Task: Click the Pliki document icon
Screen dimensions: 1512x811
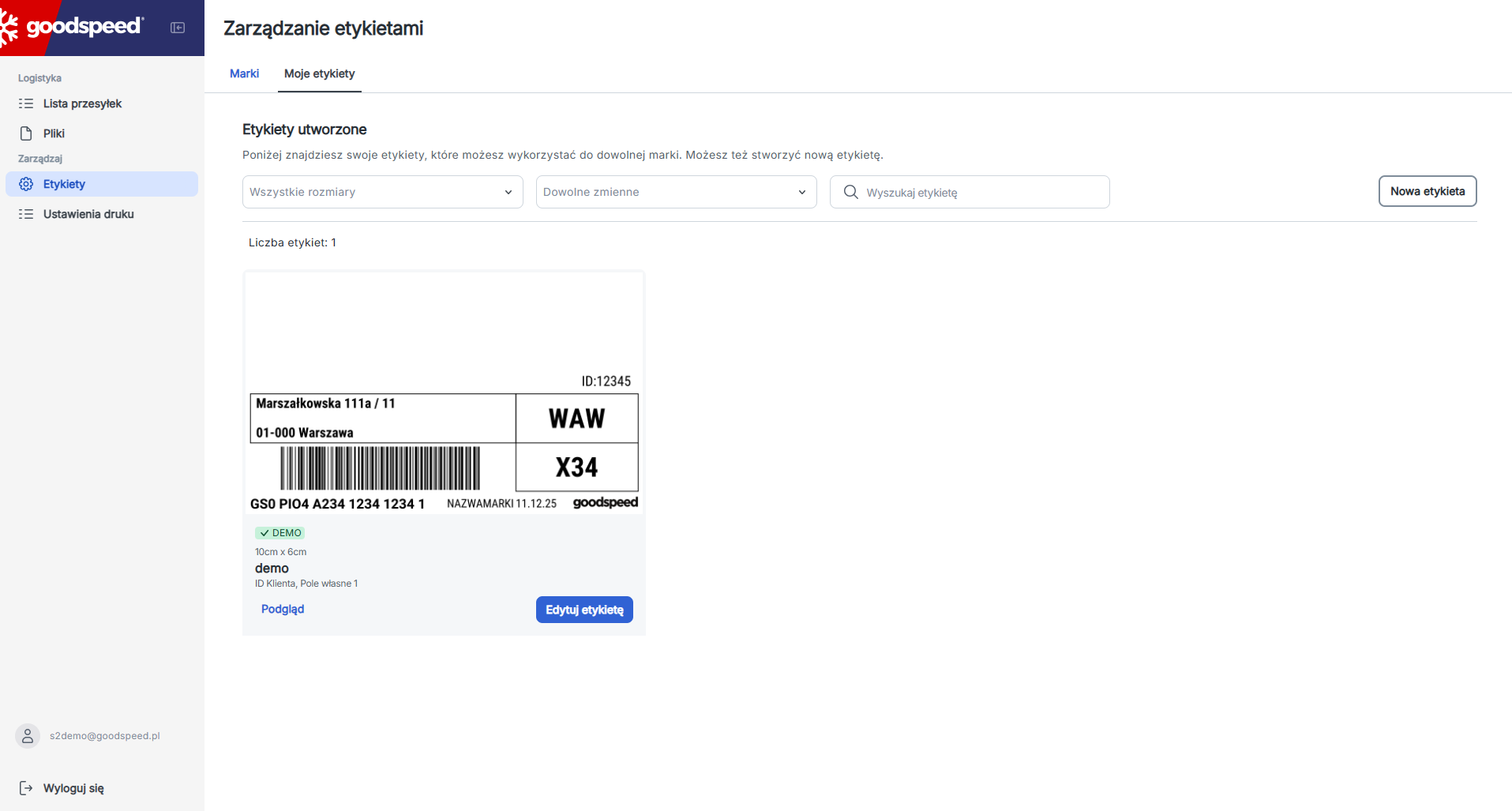Action: [26, 133]
